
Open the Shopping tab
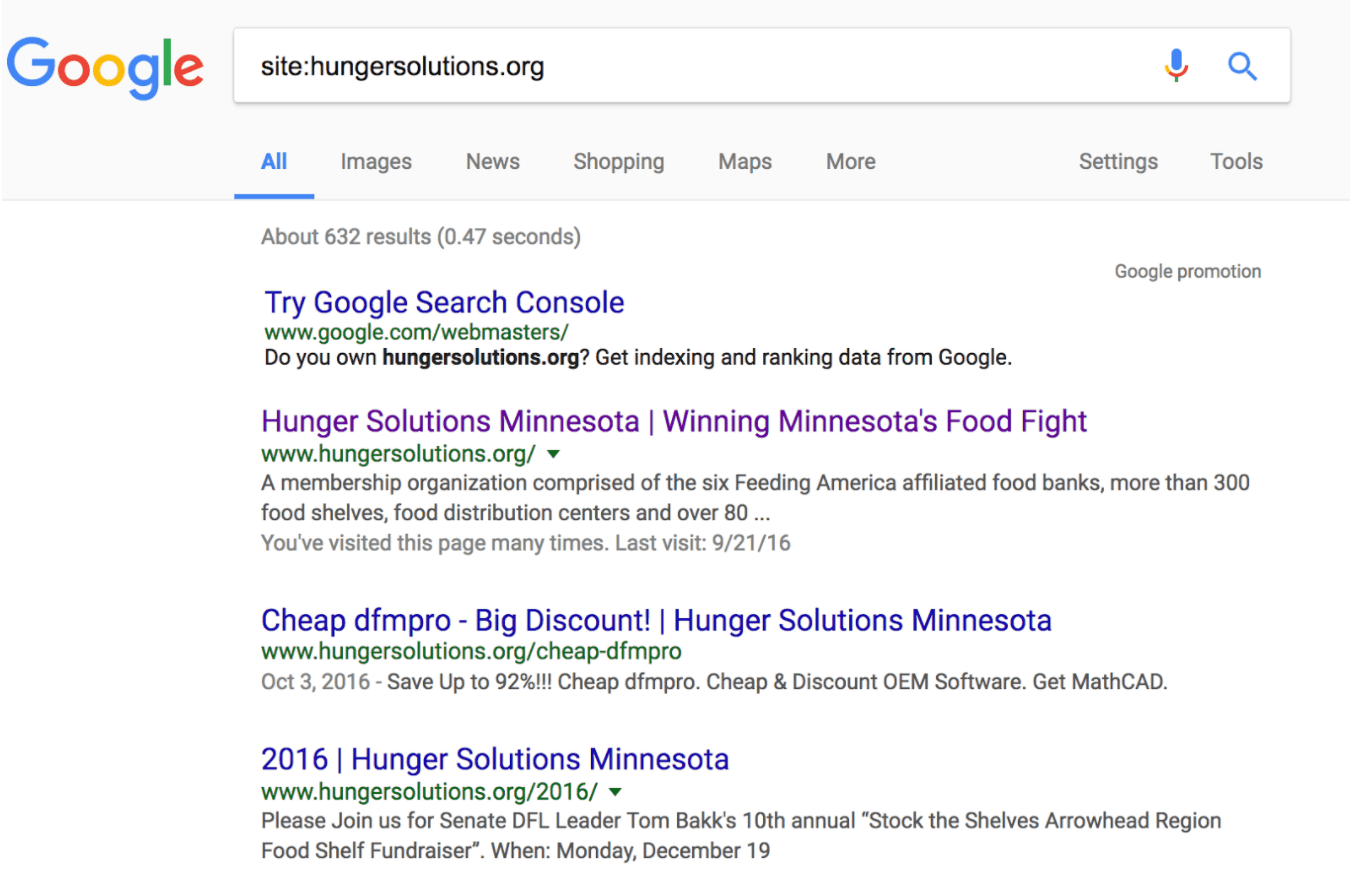618,162
